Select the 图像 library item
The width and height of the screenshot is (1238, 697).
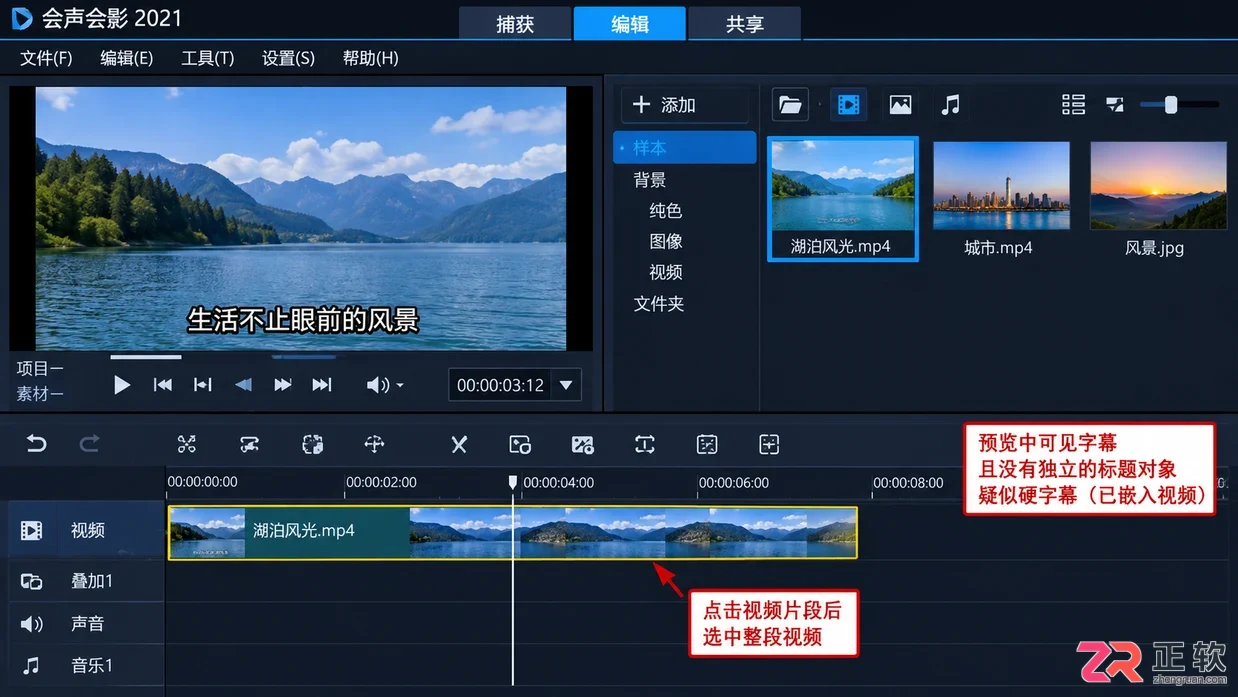[666, 242]
